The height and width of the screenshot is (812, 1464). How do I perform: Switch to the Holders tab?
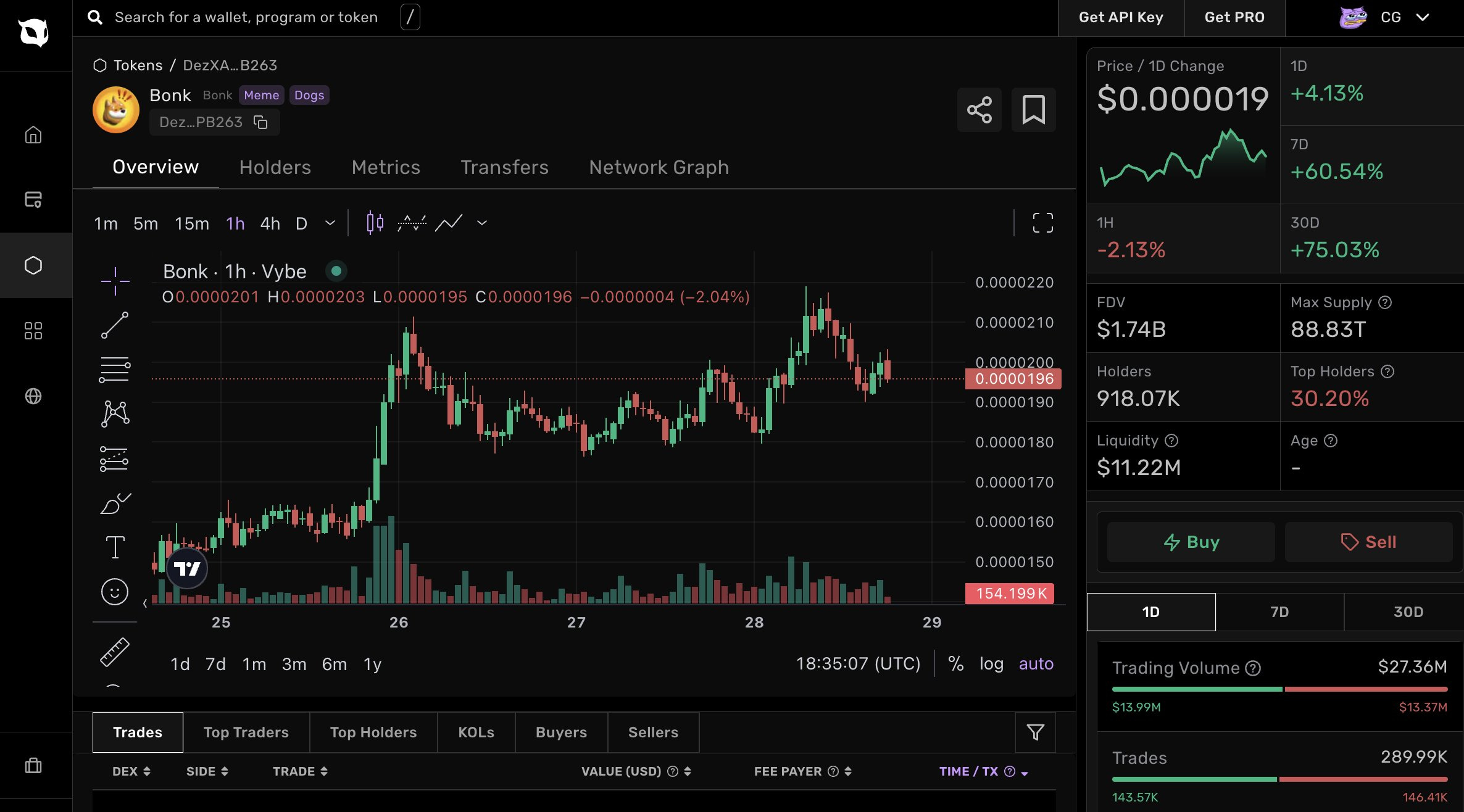tap(275, 167)
